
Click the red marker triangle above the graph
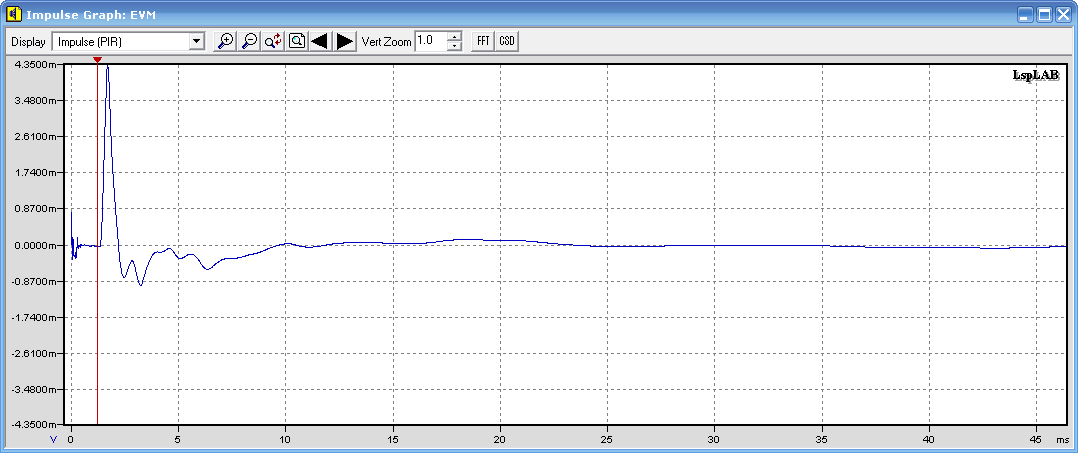coord(98,60)
